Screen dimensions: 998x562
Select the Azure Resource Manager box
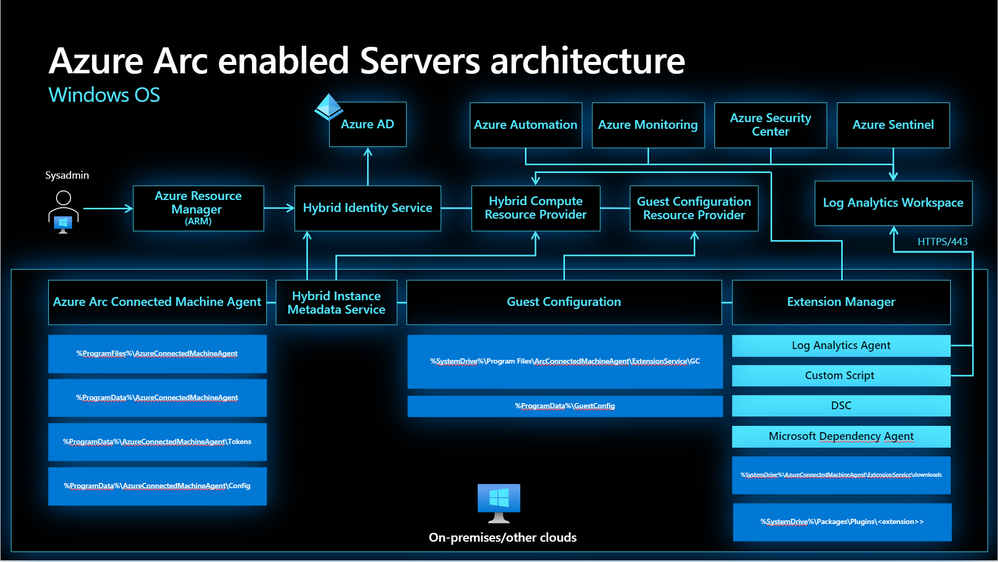(x=198, y=208)
